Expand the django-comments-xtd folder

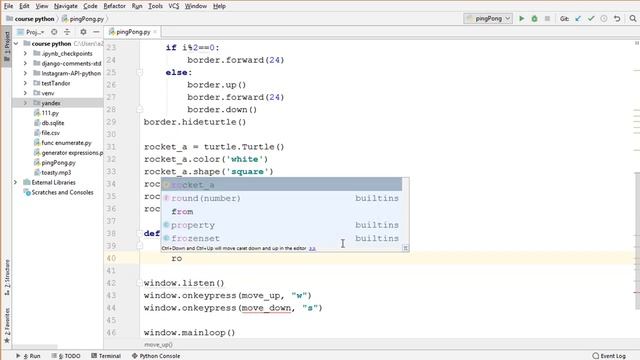(x=25, y=63)
